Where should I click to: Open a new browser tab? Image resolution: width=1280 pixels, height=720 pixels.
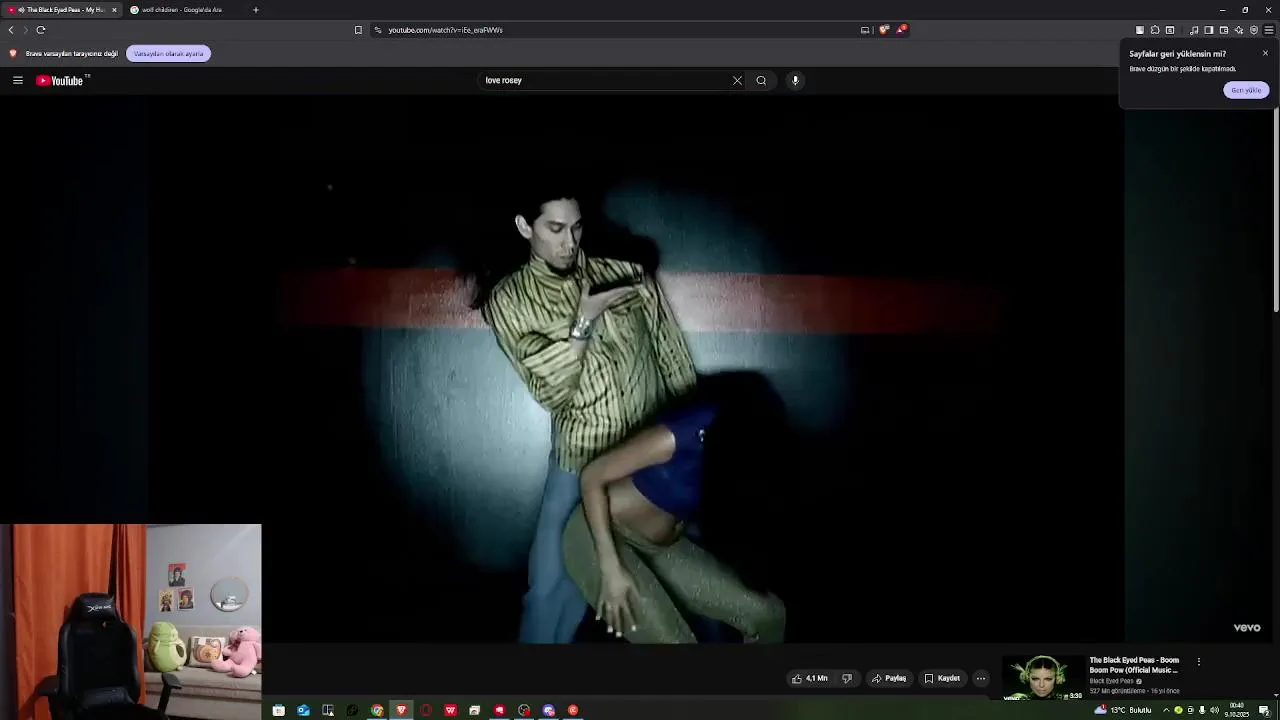[x=256, y=10]
